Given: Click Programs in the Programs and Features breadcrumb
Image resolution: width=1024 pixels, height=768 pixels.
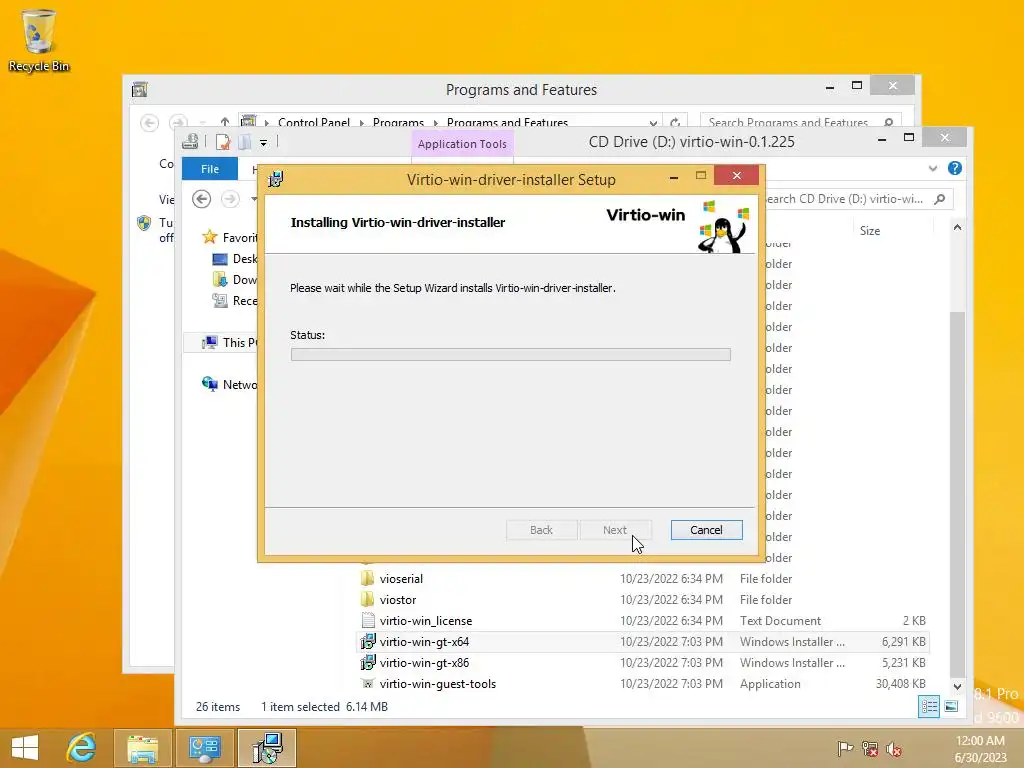Looking at the screenshot, I should click(398, 122).
